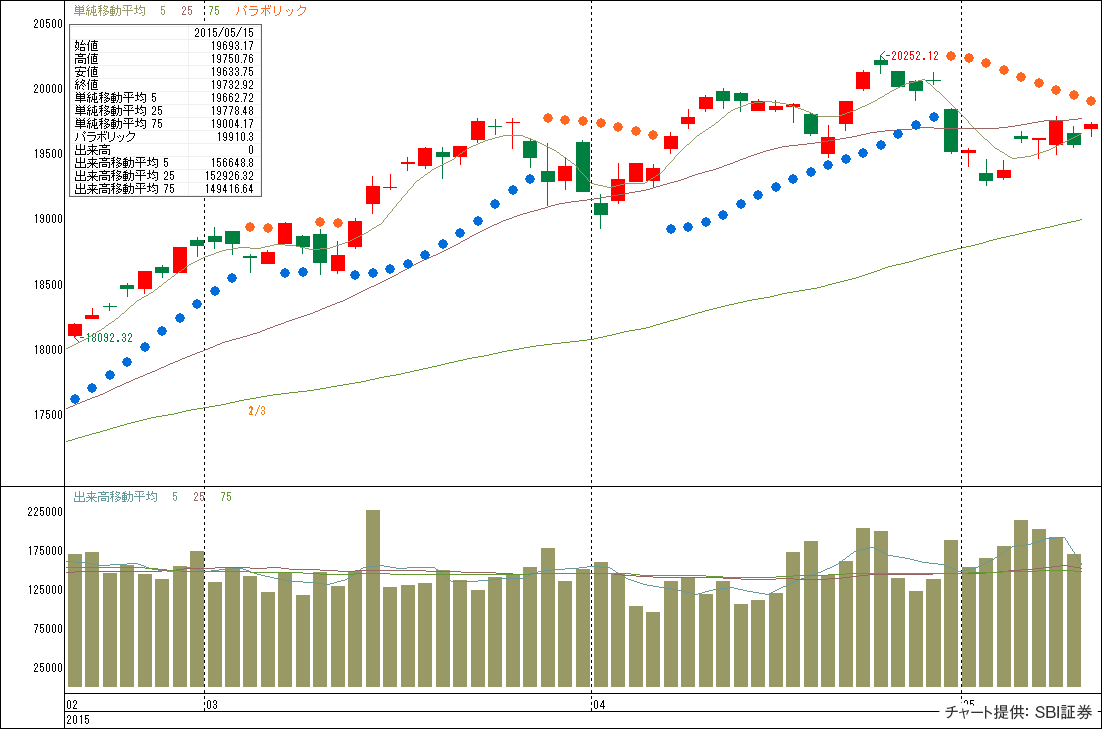
Task: Click the 出来高移動平均 legend in volume panel
Action: [115, 497]
